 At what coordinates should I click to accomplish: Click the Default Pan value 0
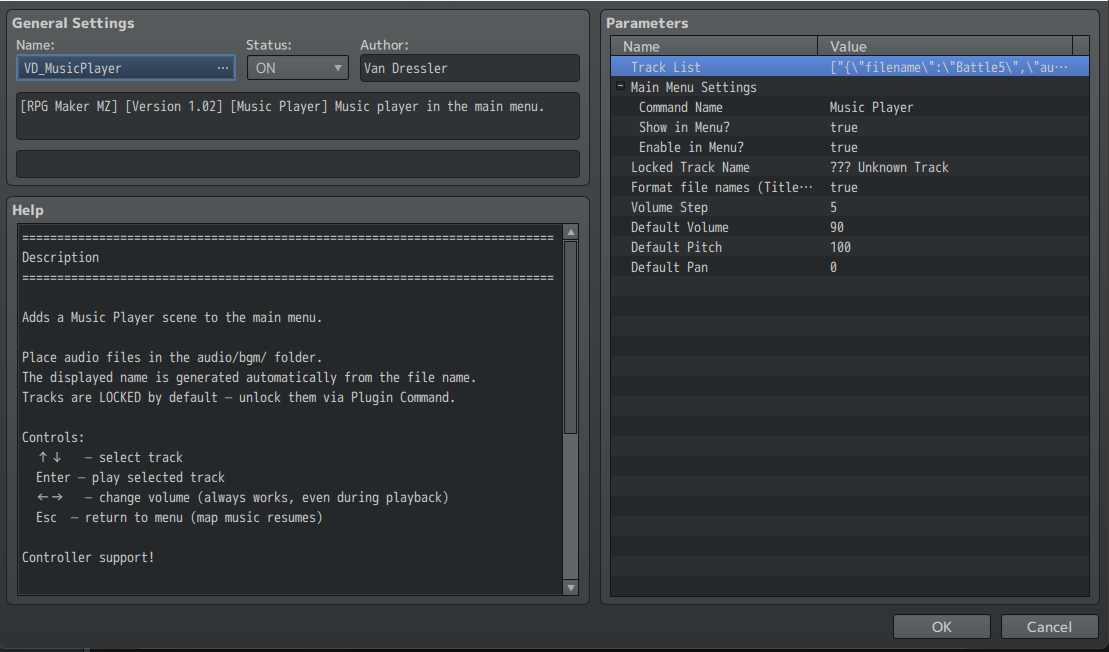pos(833,267)
